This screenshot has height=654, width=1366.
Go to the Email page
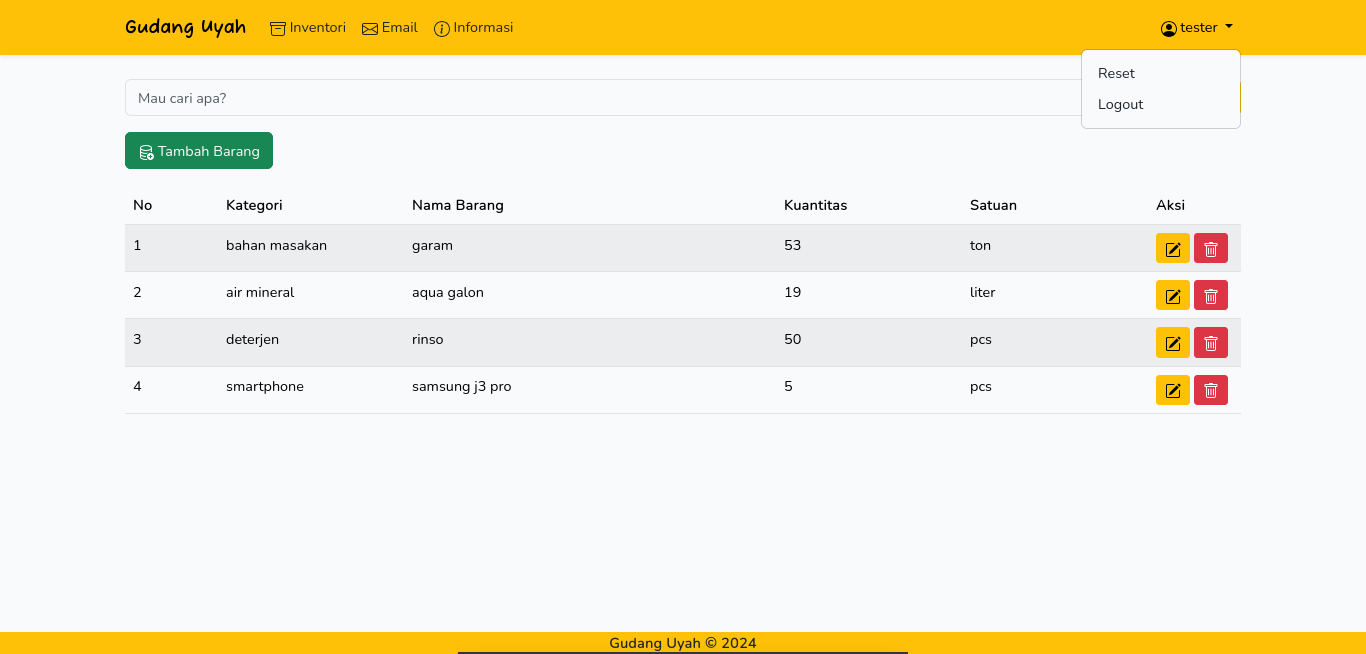point(390,28)
